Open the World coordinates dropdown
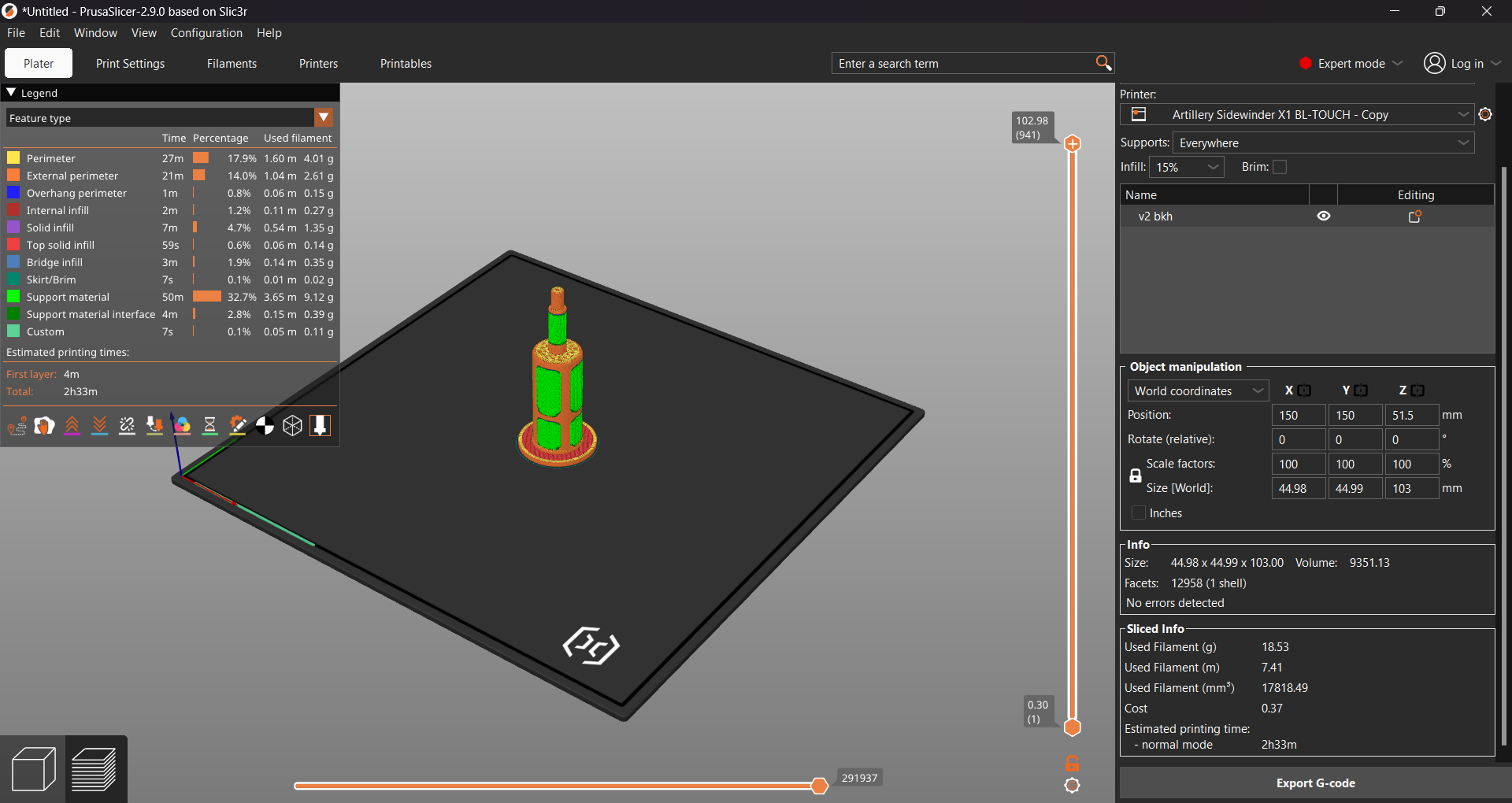Image resolution: width=1512 pixels, height=803 pixels. 1198,390
